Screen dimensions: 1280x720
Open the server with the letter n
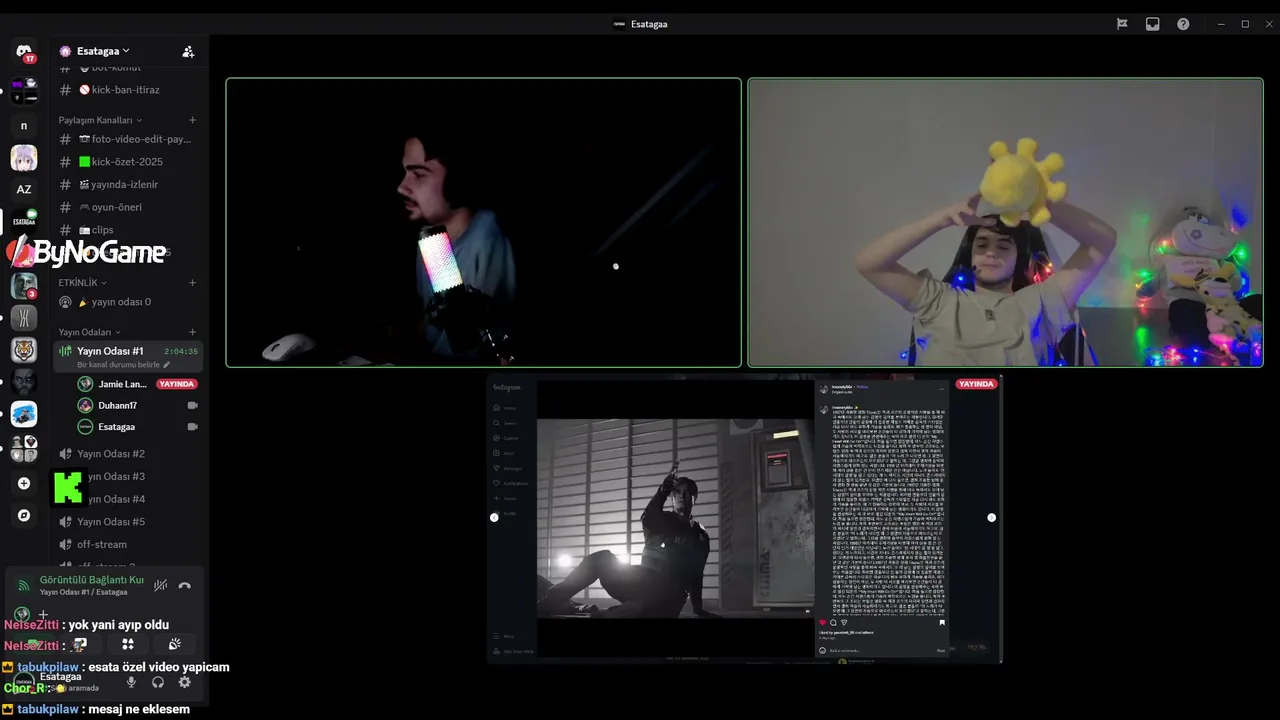tap(24, 126)
